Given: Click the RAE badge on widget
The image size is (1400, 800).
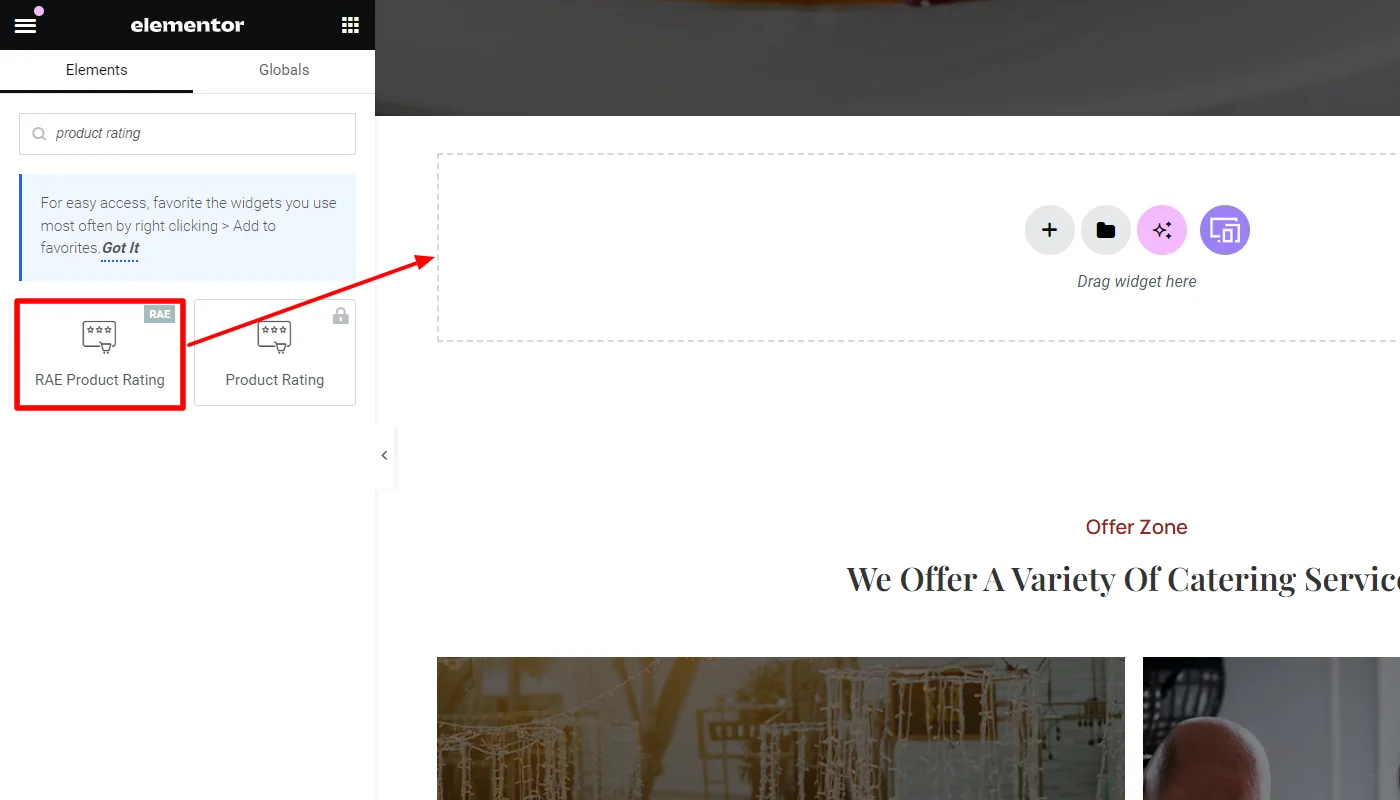Looking at the screenshot, I should pos(160,314).
